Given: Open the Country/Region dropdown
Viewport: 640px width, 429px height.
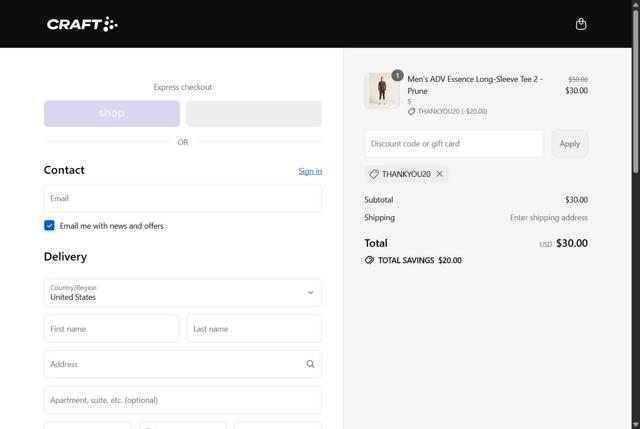Looking at the screenshot, I should pos(182,293).
